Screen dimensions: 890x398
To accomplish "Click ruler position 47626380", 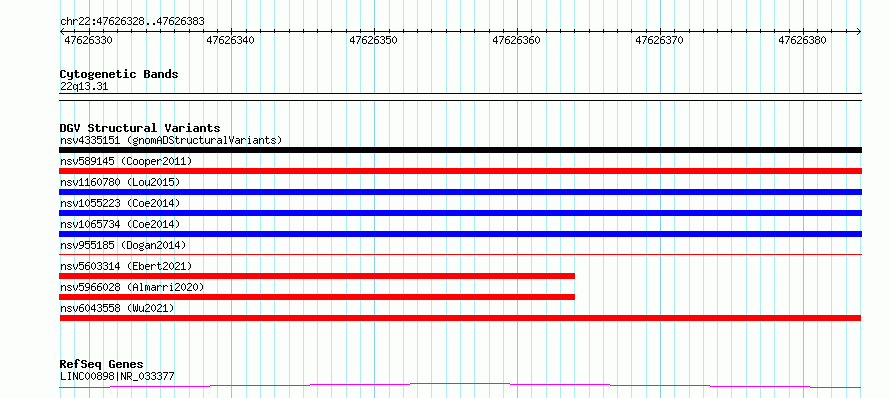I will tap(803, 40).
